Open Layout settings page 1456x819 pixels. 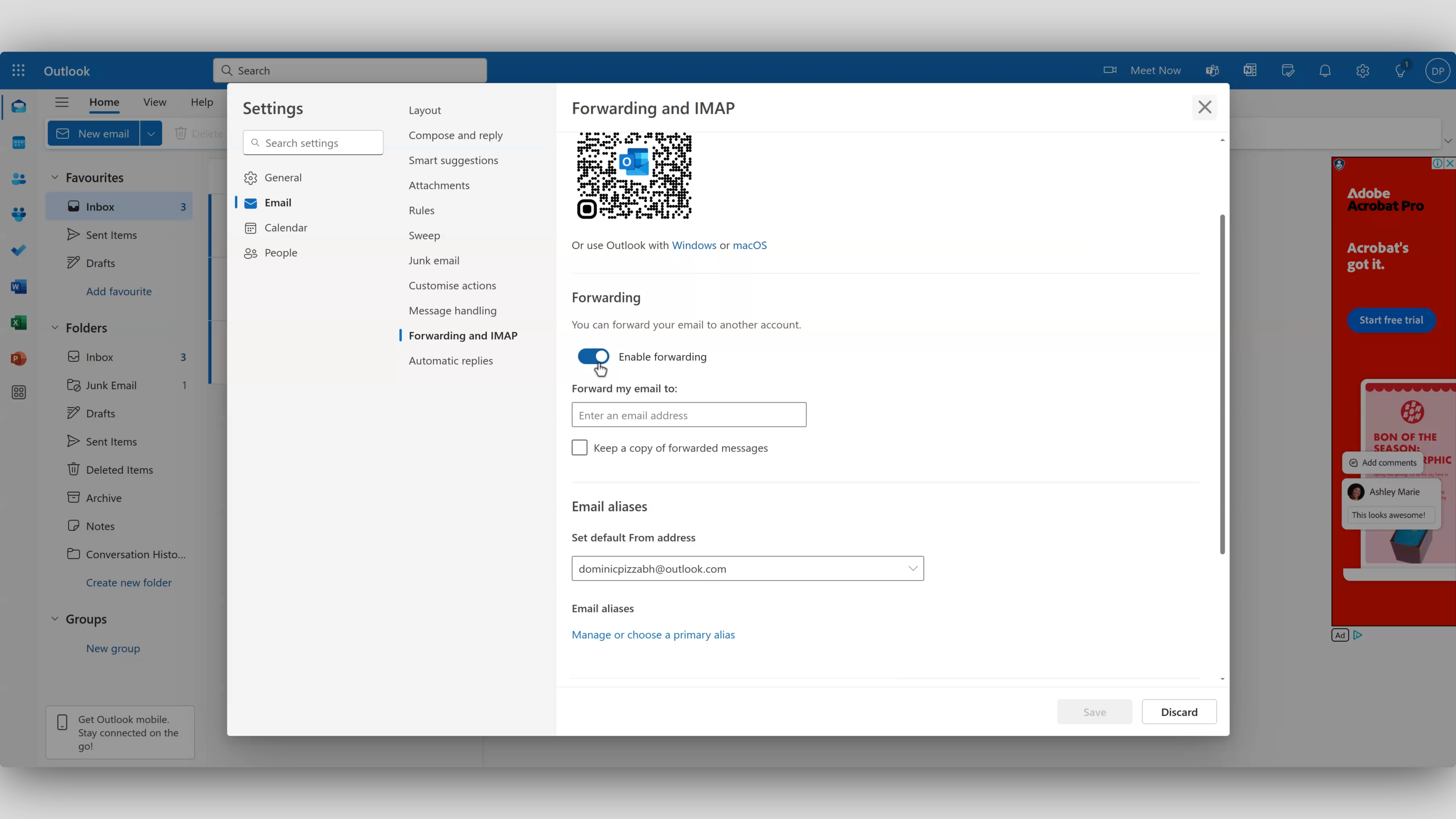click(425, 110)
